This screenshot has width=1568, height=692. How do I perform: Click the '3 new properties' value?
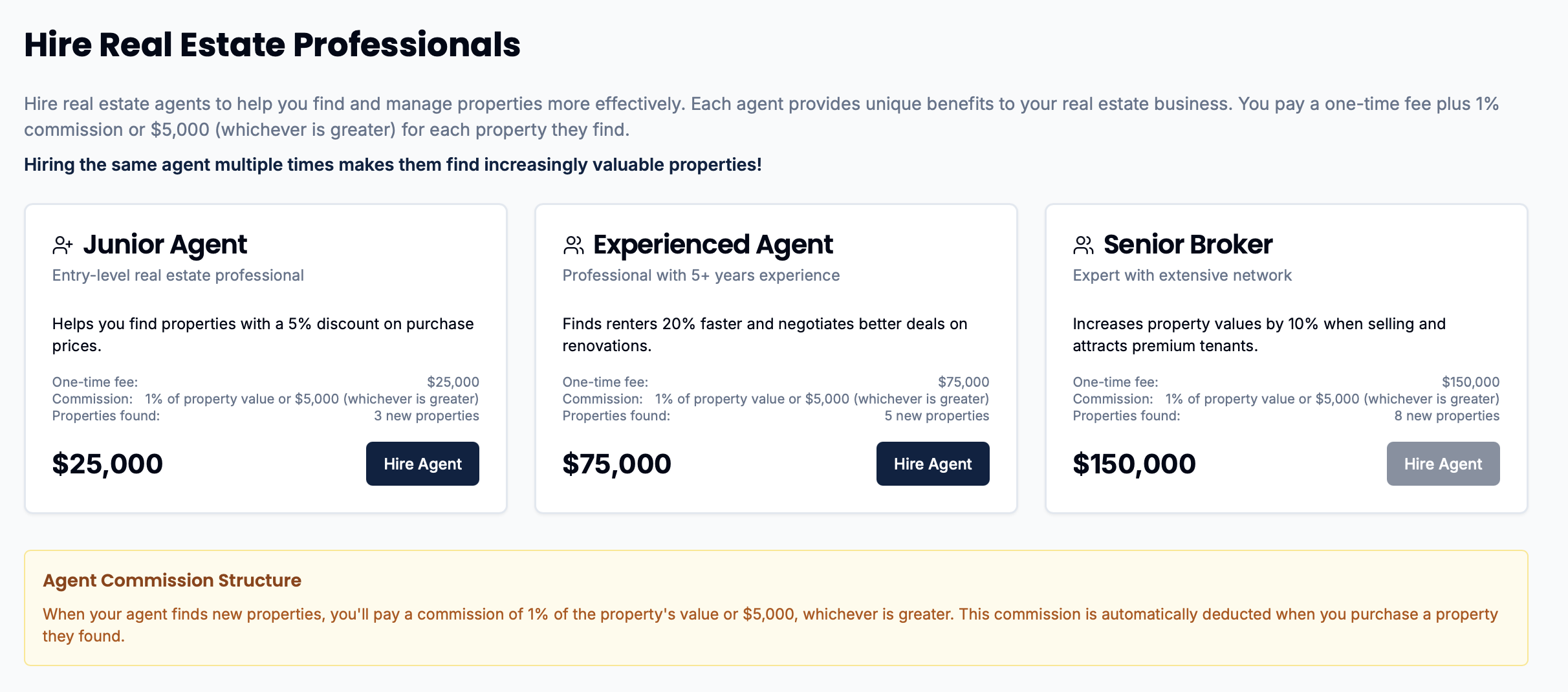(426, 416)
